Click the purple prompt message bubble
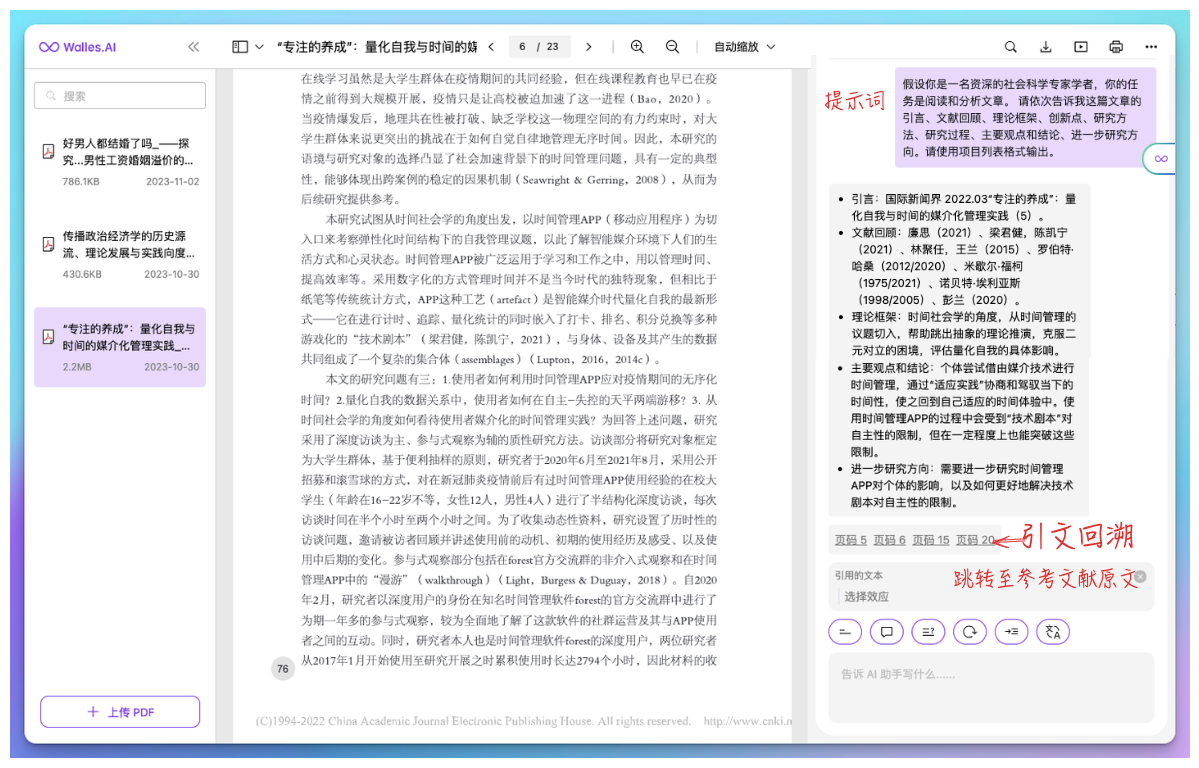The width and height of the screenshot is (1199, 768). 1025,118
